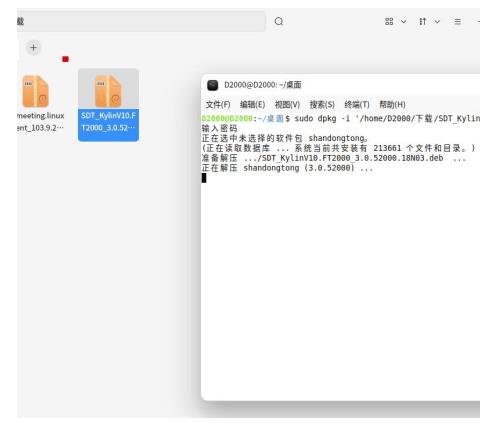
Task: Add a new tab with plus button
Action: (33, 48)
